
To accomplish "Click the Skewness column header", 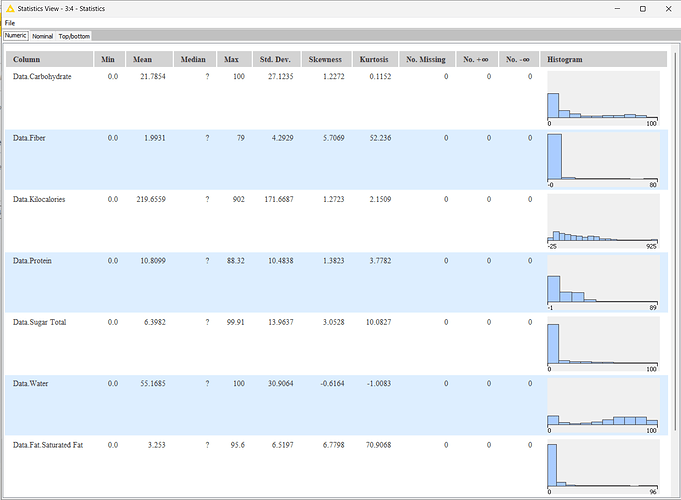I will (x=327, y=59).
